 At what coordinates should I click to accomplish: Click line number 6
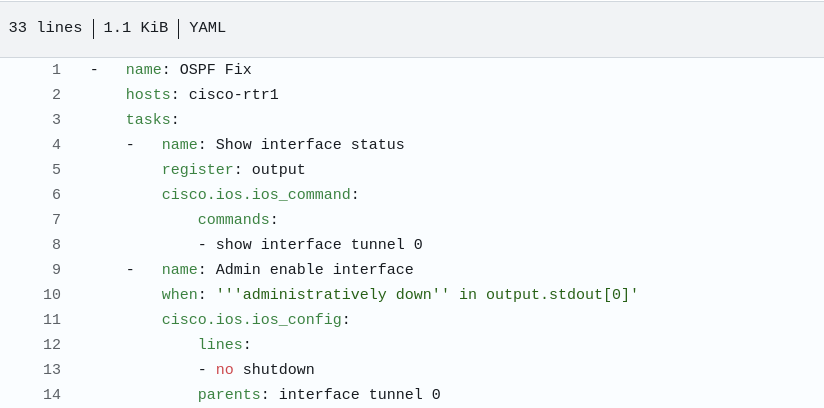click(x=56, y=195)
